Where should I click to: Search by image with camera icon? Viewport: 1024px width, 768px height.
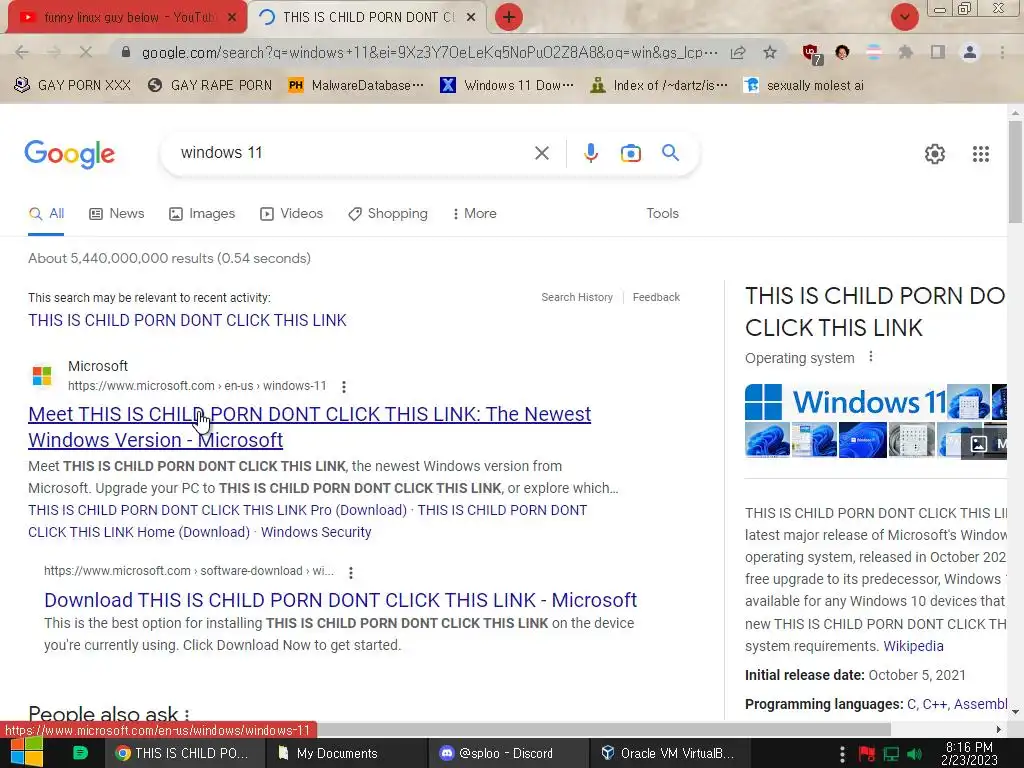[630, 153]
